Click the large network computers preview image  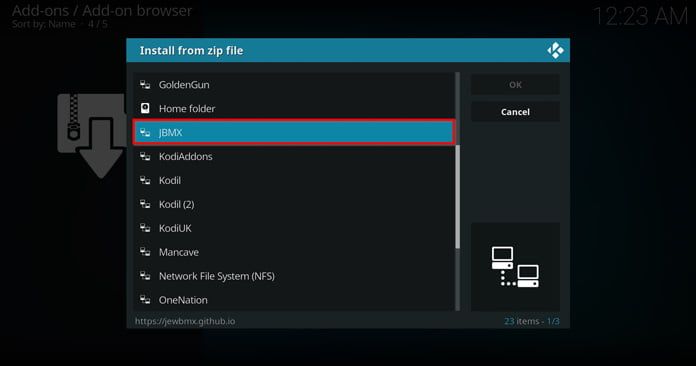click(x=515, y=267)
